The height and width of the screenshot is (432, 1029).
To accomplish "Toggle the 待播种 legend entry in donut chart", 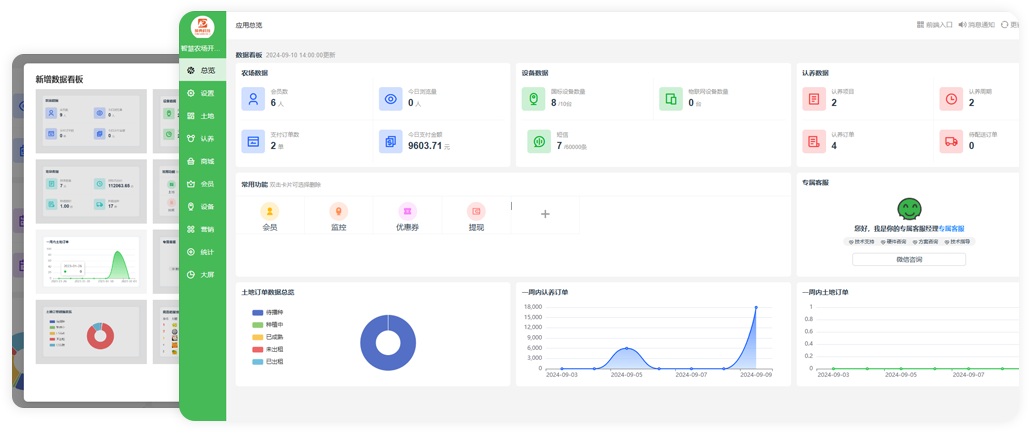I will click(267, 313).
